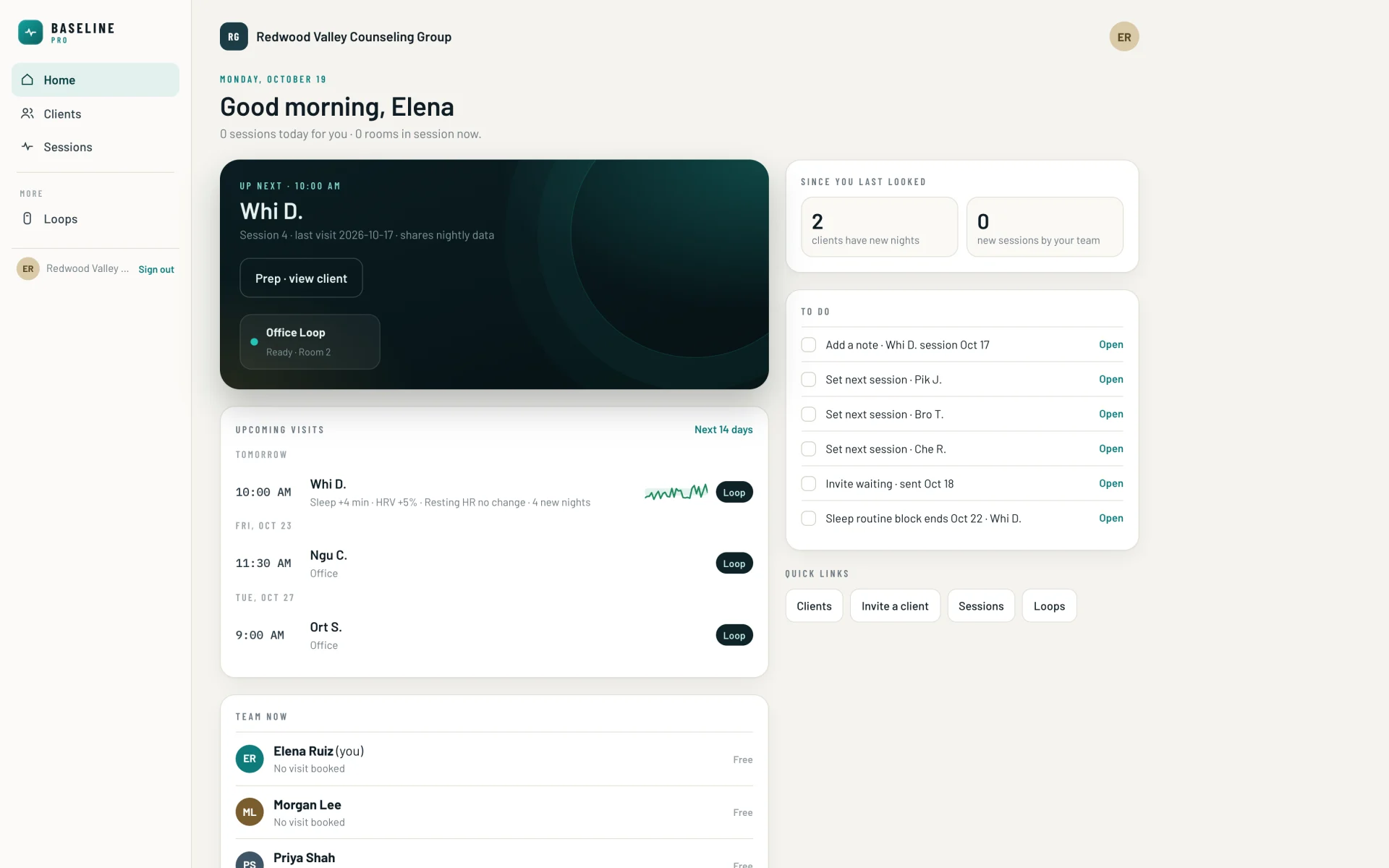Go to Home in the sidebar
This screenshot has height=868, width=1389.
pos(95,80)
